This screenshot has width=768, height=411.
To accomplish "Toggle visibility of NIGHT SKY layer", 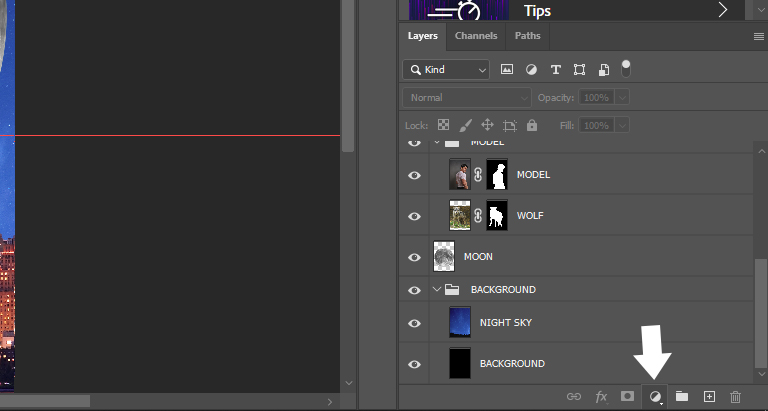I will pos(414,322).
